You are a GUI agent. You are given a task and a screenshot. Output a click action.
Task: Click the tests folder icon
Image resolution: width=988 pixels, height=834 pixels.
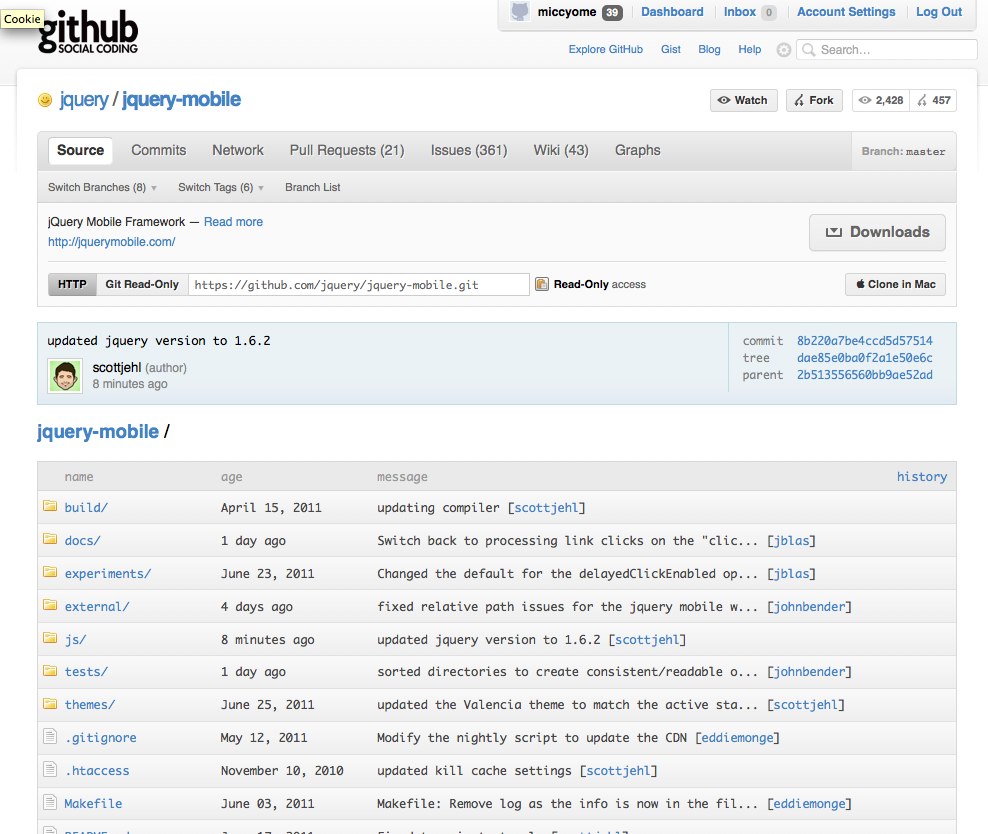50,670
